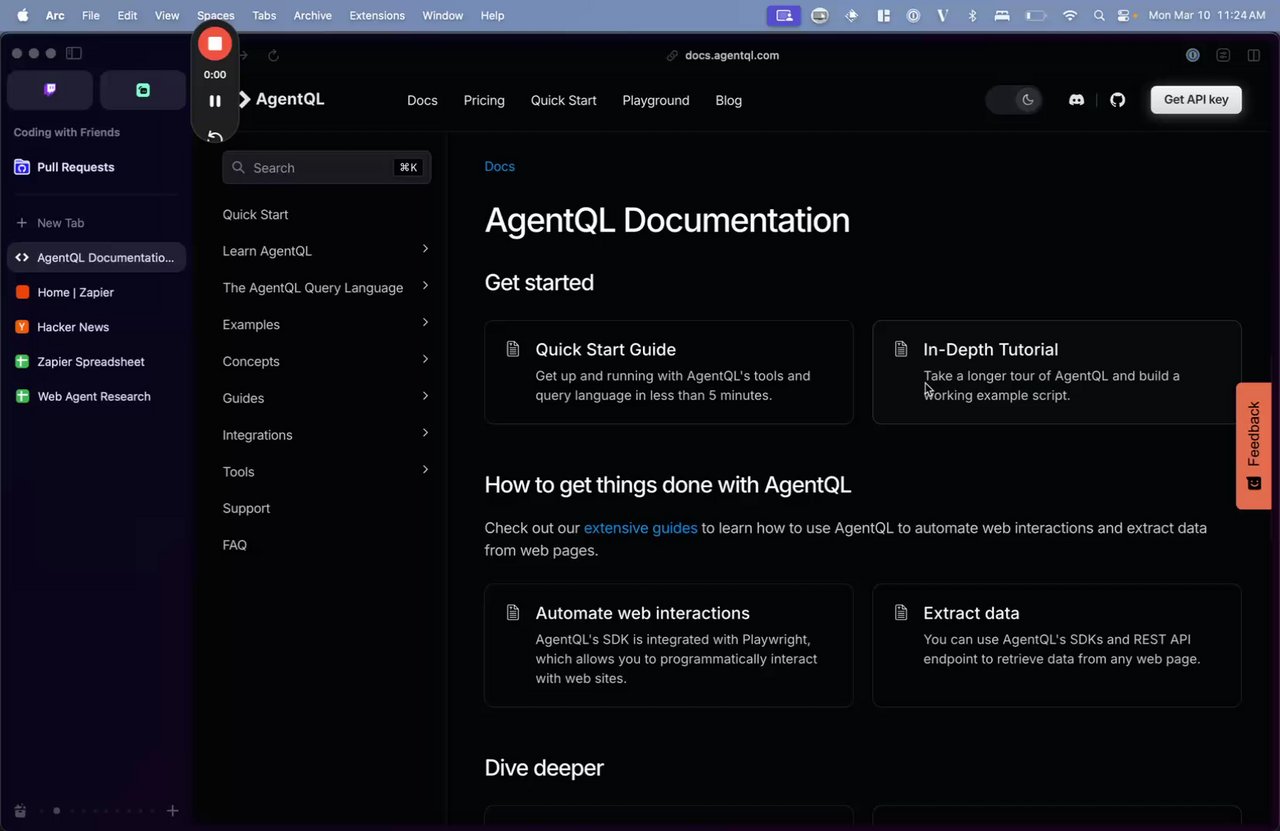Open the Extensions menu
1280x831 pixels.
(377, 15)
